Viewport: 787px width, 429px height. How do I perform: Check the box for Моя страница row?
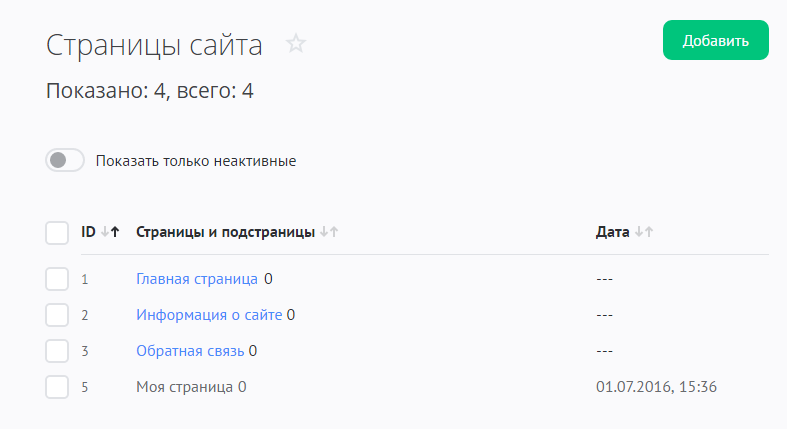(x=57, y=387)
